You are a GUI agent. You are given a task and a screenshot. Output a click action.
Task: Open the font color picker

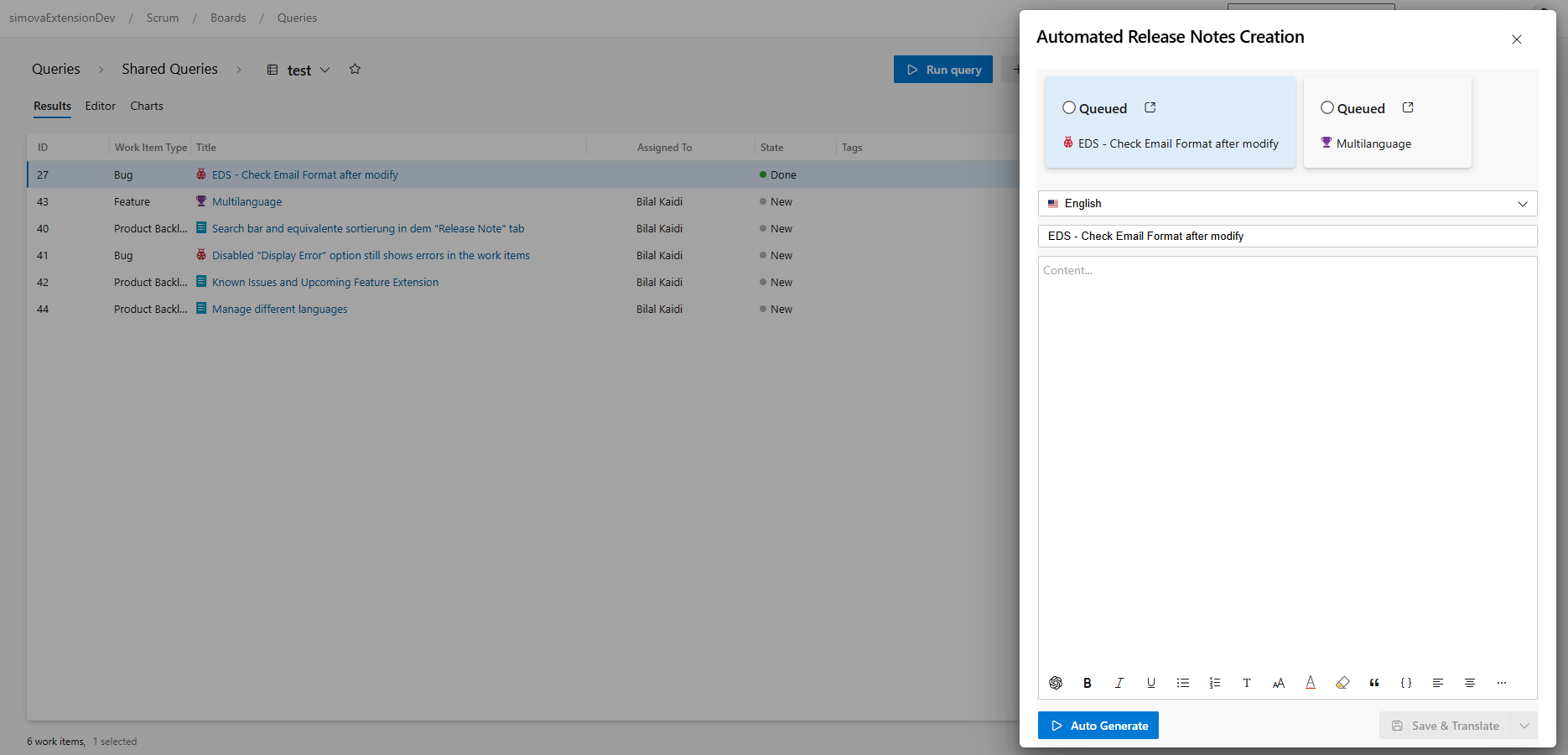click(x=1311, y=683)
